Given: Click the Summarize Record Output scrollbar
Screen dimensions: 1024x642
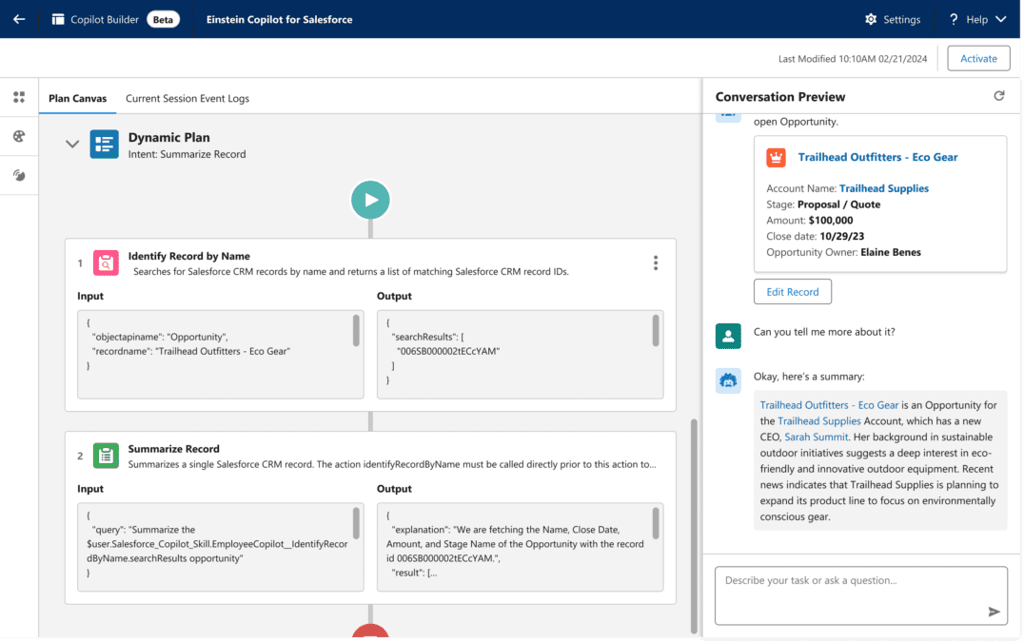Looking at the screenshot, I should pyautogui.click(x=655, y=523).
